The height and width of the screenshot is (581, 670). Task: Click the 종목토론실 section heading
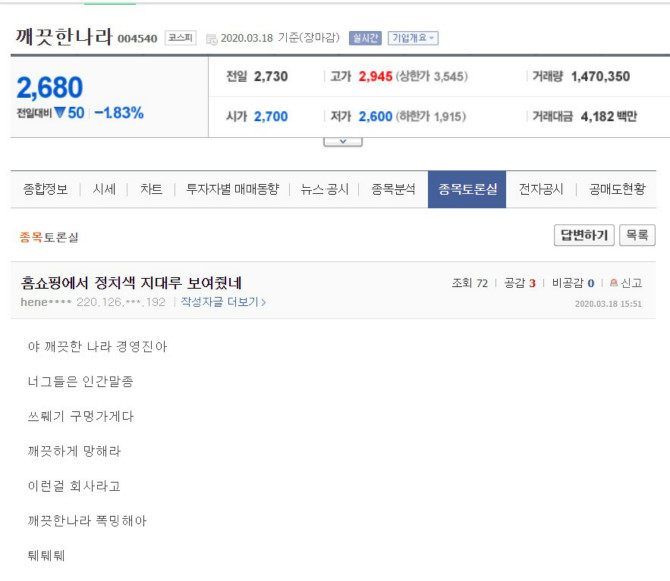49,237
